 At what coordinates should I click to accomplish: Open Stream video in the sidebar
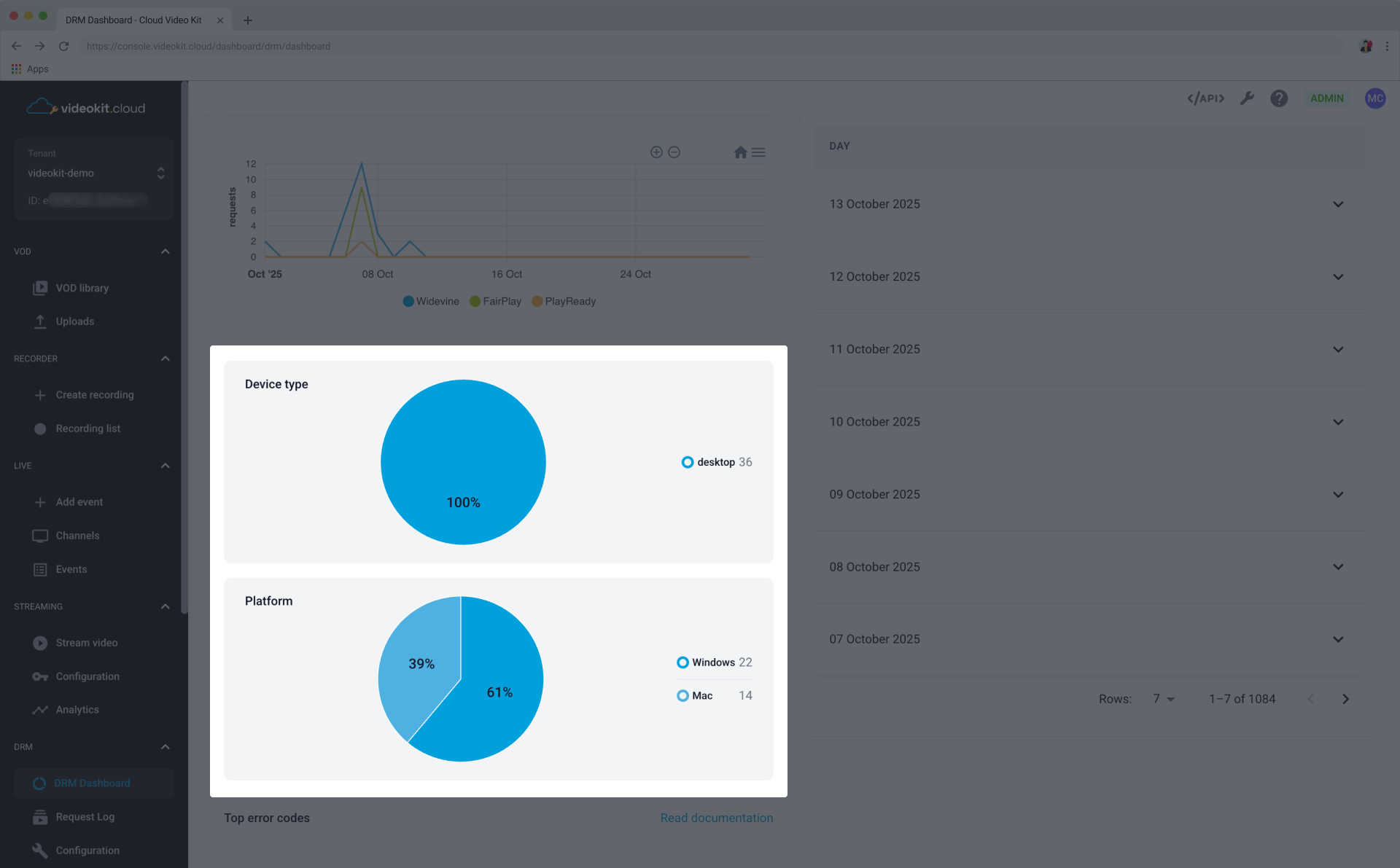pyautogui.click(x=86, y=642)
